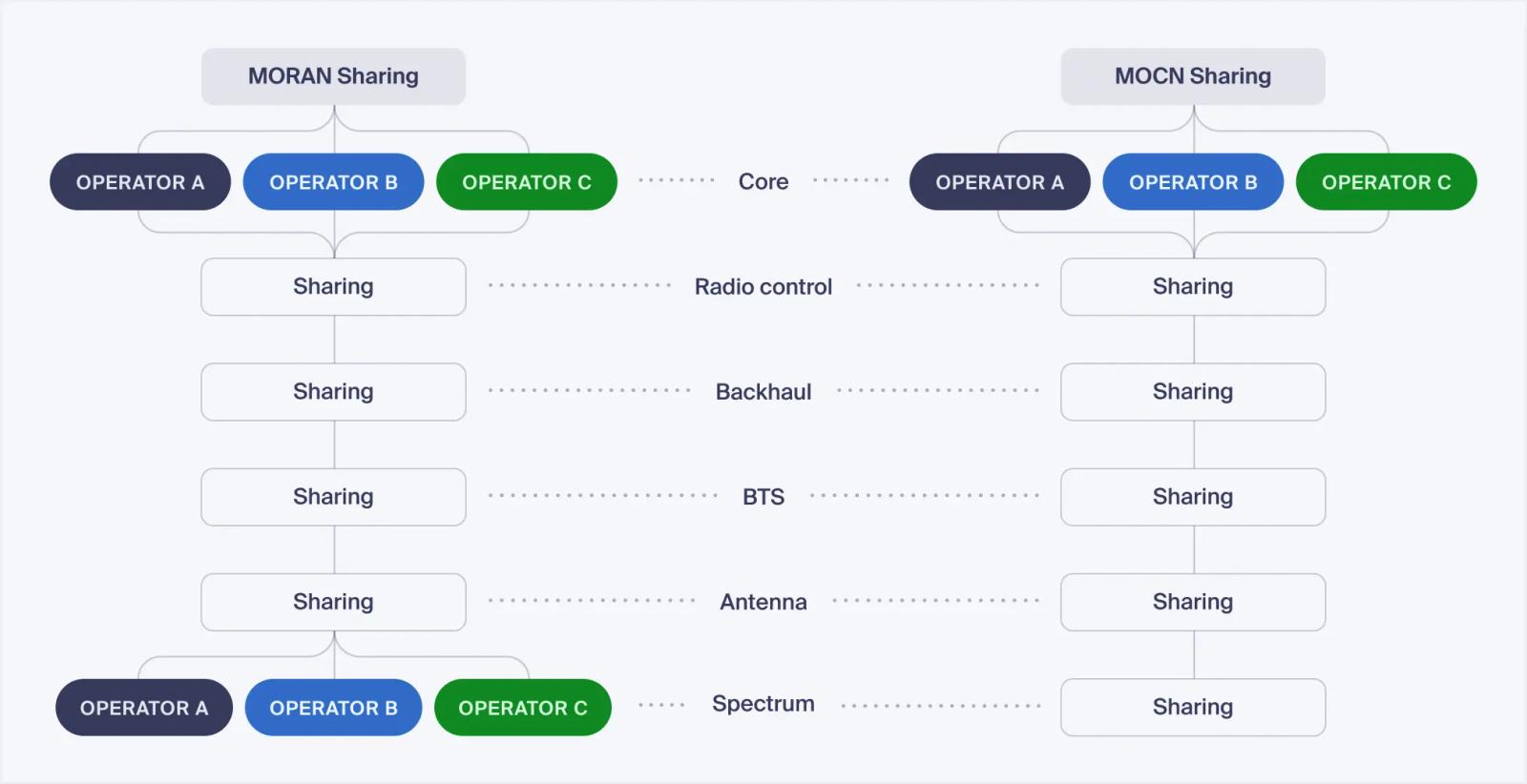Image resolution: width=1527 pixels, height=784 pixels.
Task: Select Operator A under MOCN Sharing
Action: (x=1000, y=182)
